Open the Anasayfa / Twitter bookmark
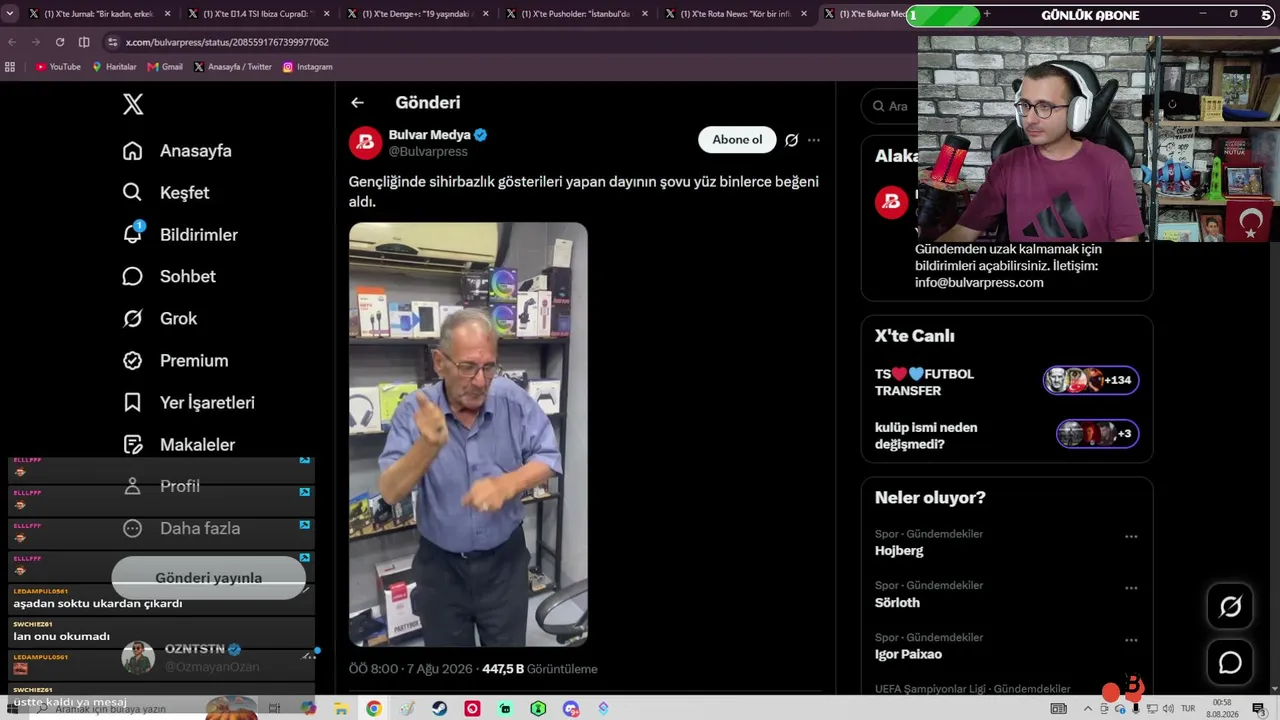 click(x=232, y=67)
